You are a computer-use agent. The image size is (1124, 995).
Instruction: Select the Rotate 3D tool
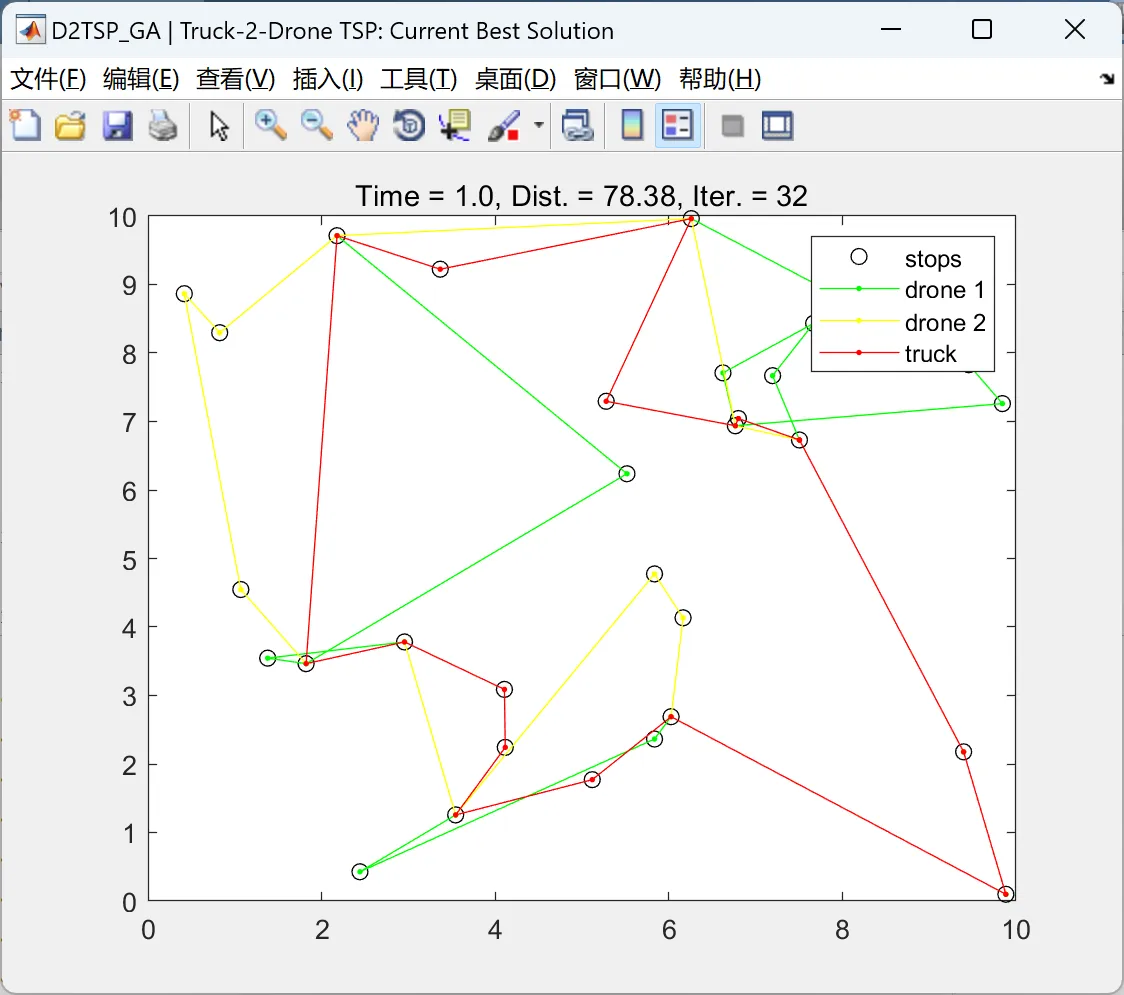pyautogui.click(x=409, y=125)
